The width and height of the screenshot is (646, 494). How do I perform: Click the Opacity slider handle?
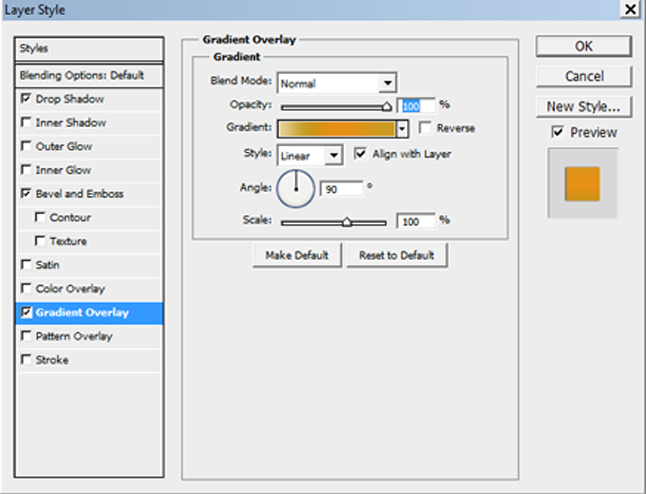[386, 107]
